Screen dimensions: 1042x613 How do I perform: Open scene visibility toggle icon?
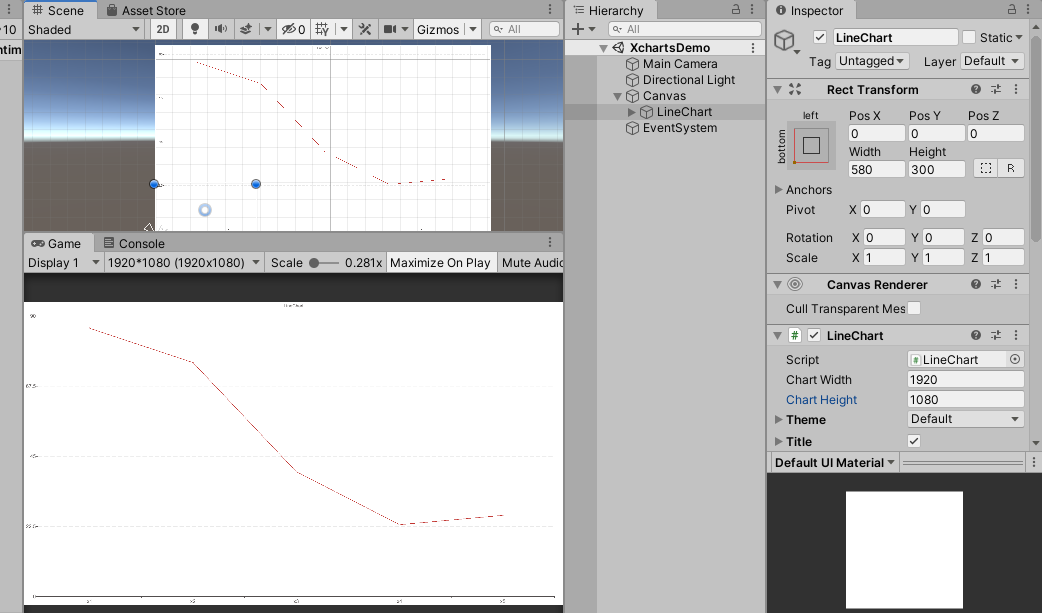coord(289,29)
